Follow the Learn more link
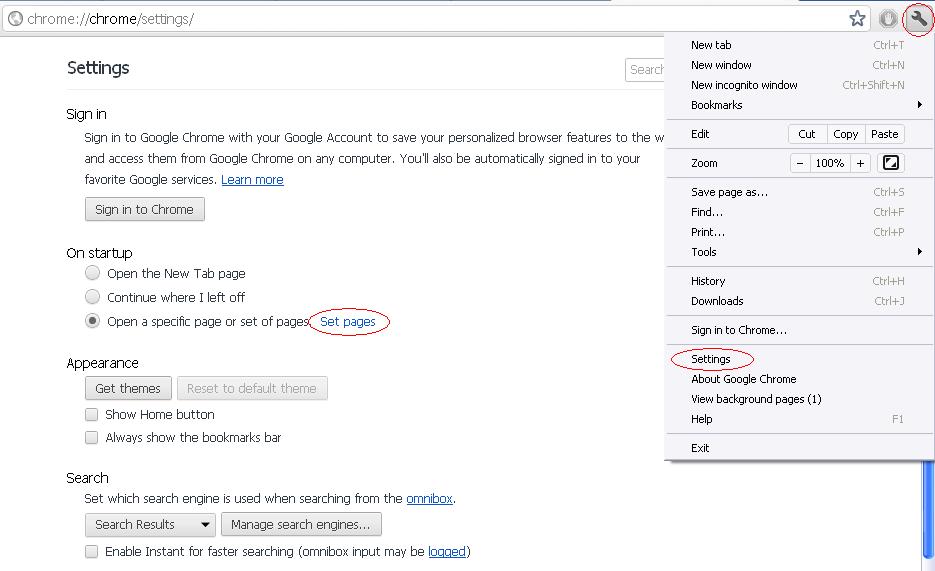 click(252, 180)
